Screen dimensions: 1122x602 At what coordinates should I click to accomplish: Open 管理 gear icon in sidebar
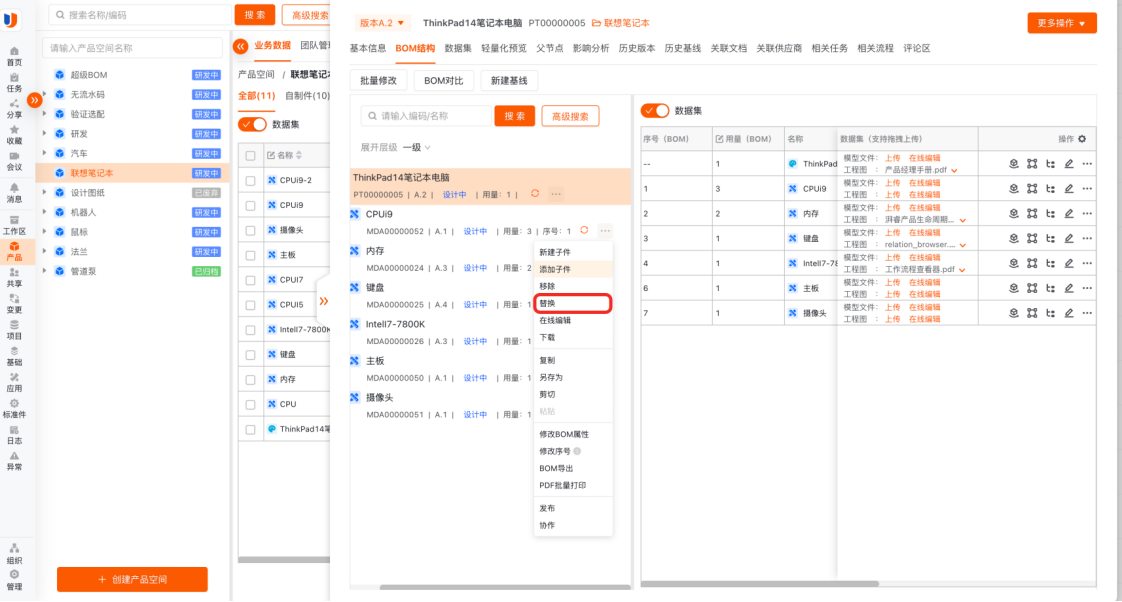[14, 581]
